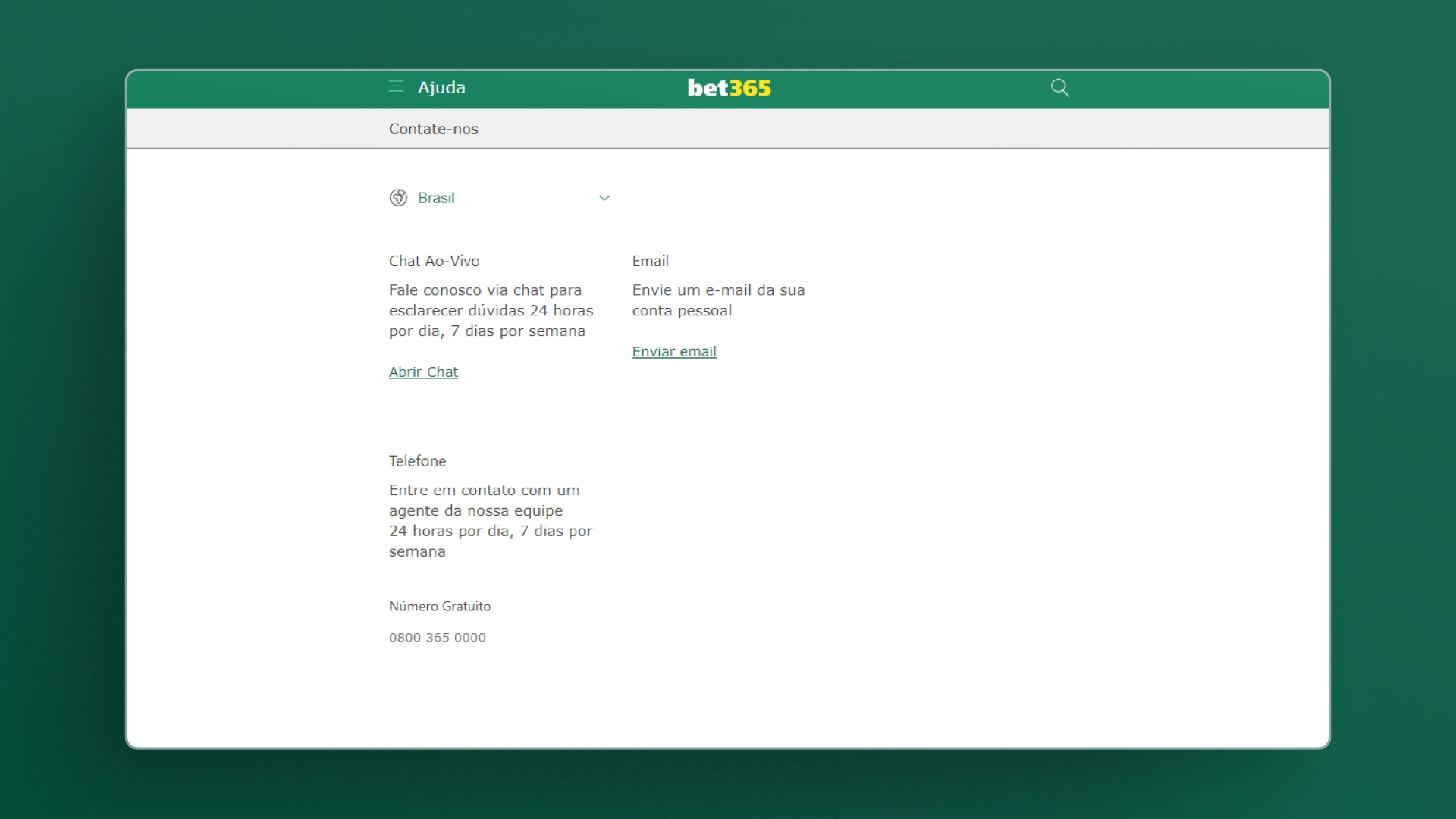This screenshot has height=819, width=1456.
Task: Click the Ajuda header title
Action: (x=441, y=87)
